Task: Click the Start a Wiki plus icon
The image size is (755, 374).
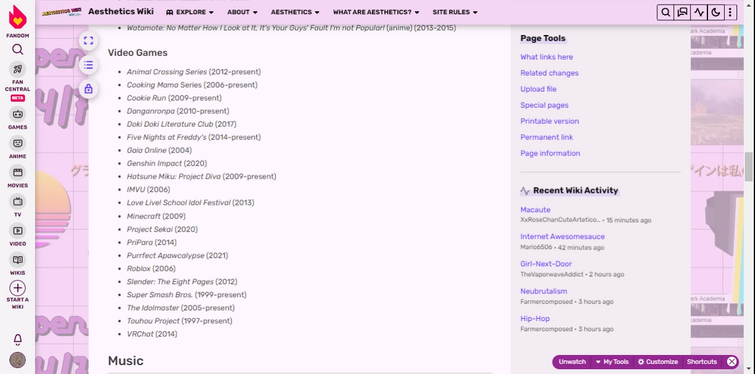Action: tap(17, 288)
